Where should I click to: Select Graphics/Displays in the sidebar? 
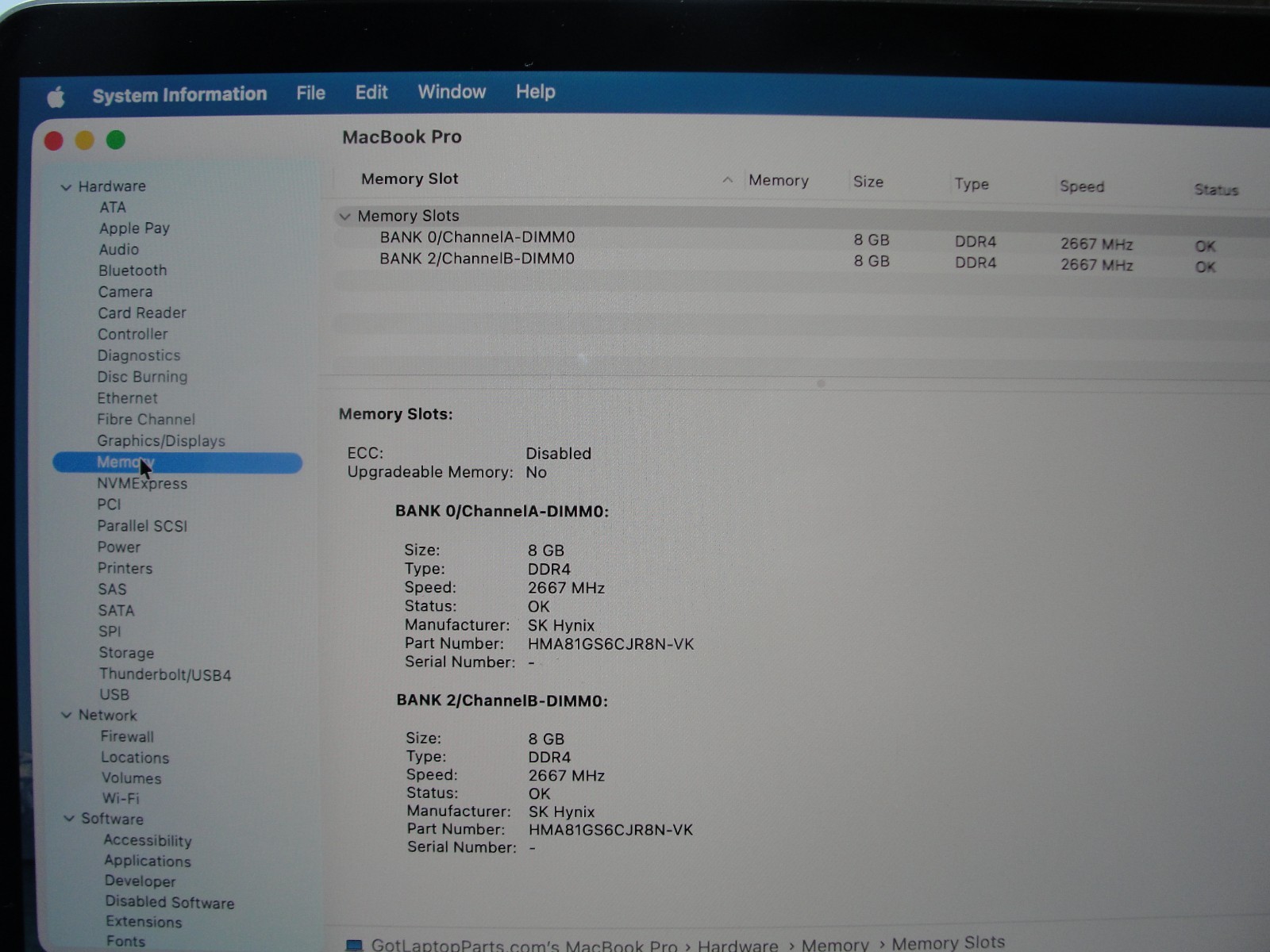(x=161, y=440)
